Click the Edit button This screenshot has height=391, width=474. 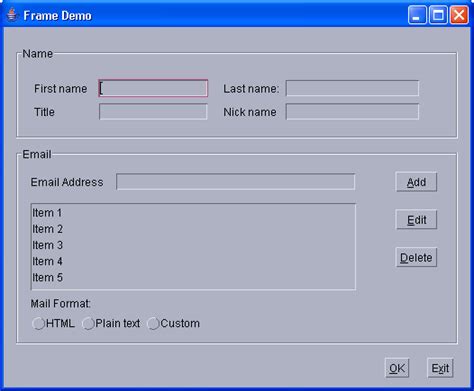[416, 220]
